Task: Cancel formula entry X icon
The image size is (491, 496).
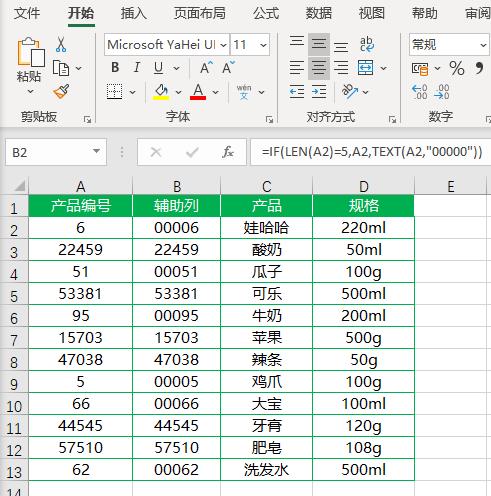Action: 156,152
